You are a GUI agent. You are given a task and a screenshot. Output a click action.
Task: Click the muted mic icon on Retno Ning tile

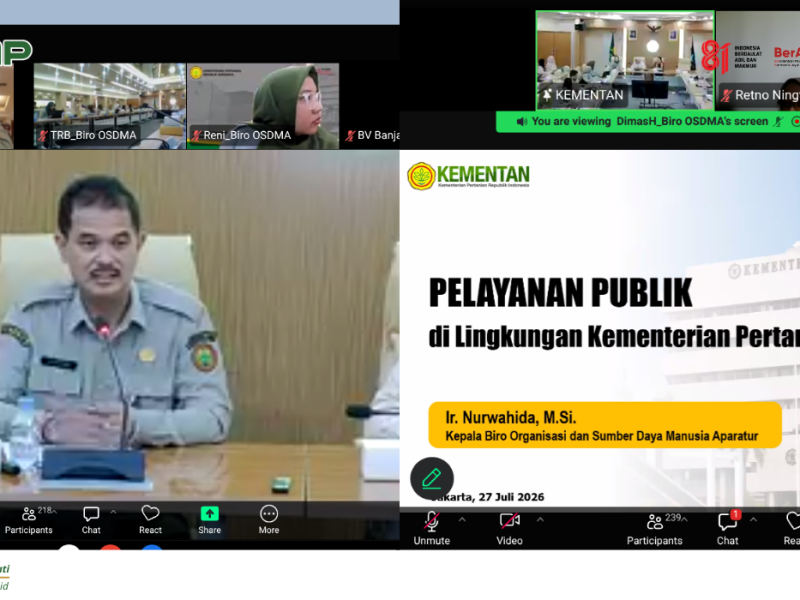727,95
